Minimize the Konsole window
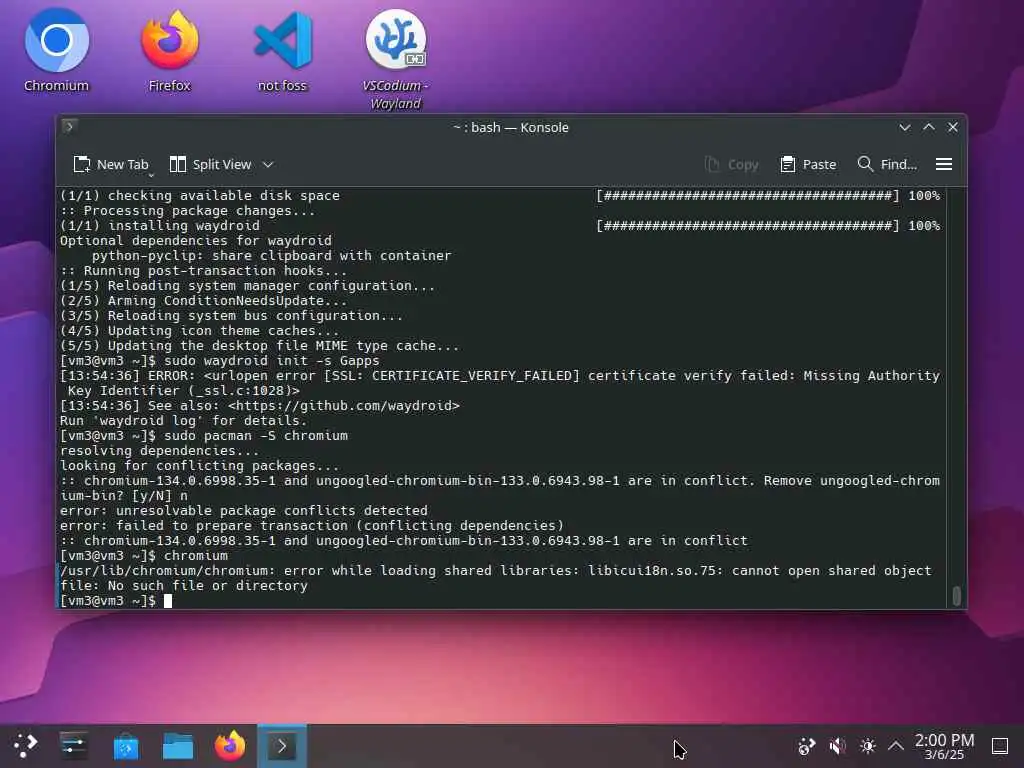The image size is (1024, 768). point(904,127)
